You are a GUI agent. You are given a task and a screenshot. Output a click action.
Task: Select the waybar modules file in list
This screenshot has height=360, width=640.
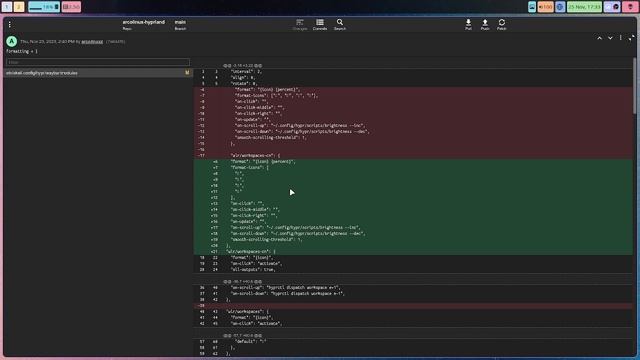[98, 73]
